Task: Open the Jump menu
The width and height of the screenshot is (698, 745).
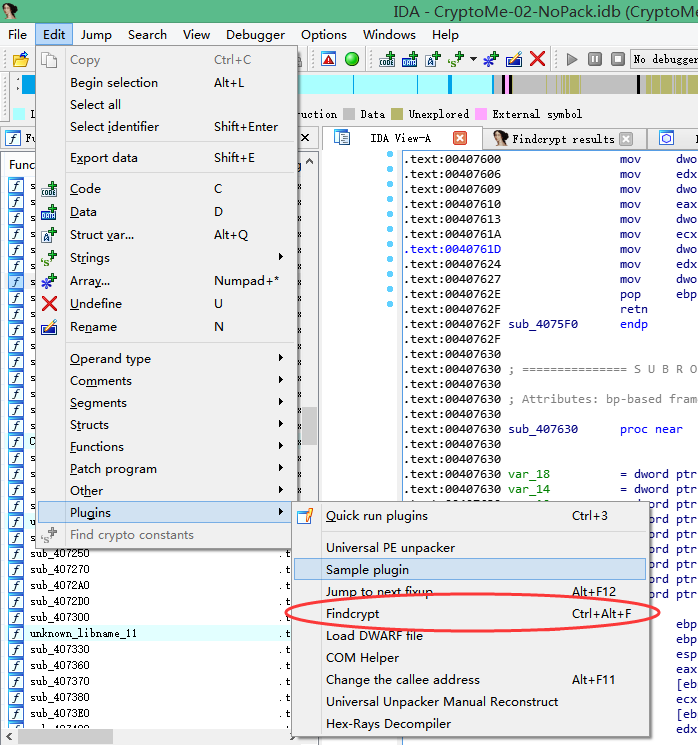Action: pyautogui.click(x=96, y=35)
